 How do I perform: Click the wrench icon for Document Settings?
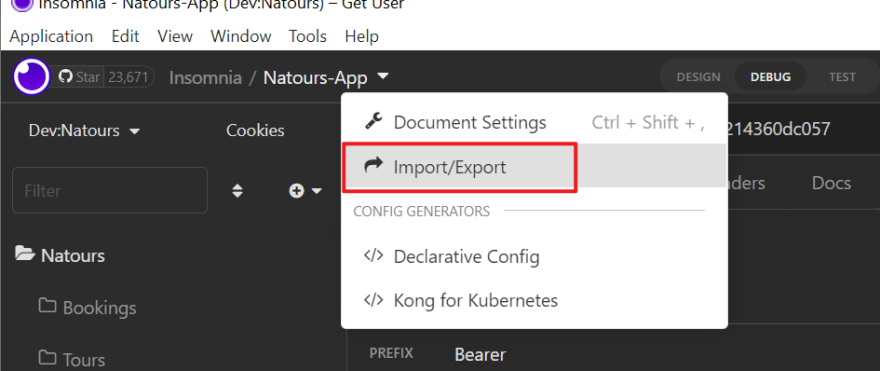point(373,121)
